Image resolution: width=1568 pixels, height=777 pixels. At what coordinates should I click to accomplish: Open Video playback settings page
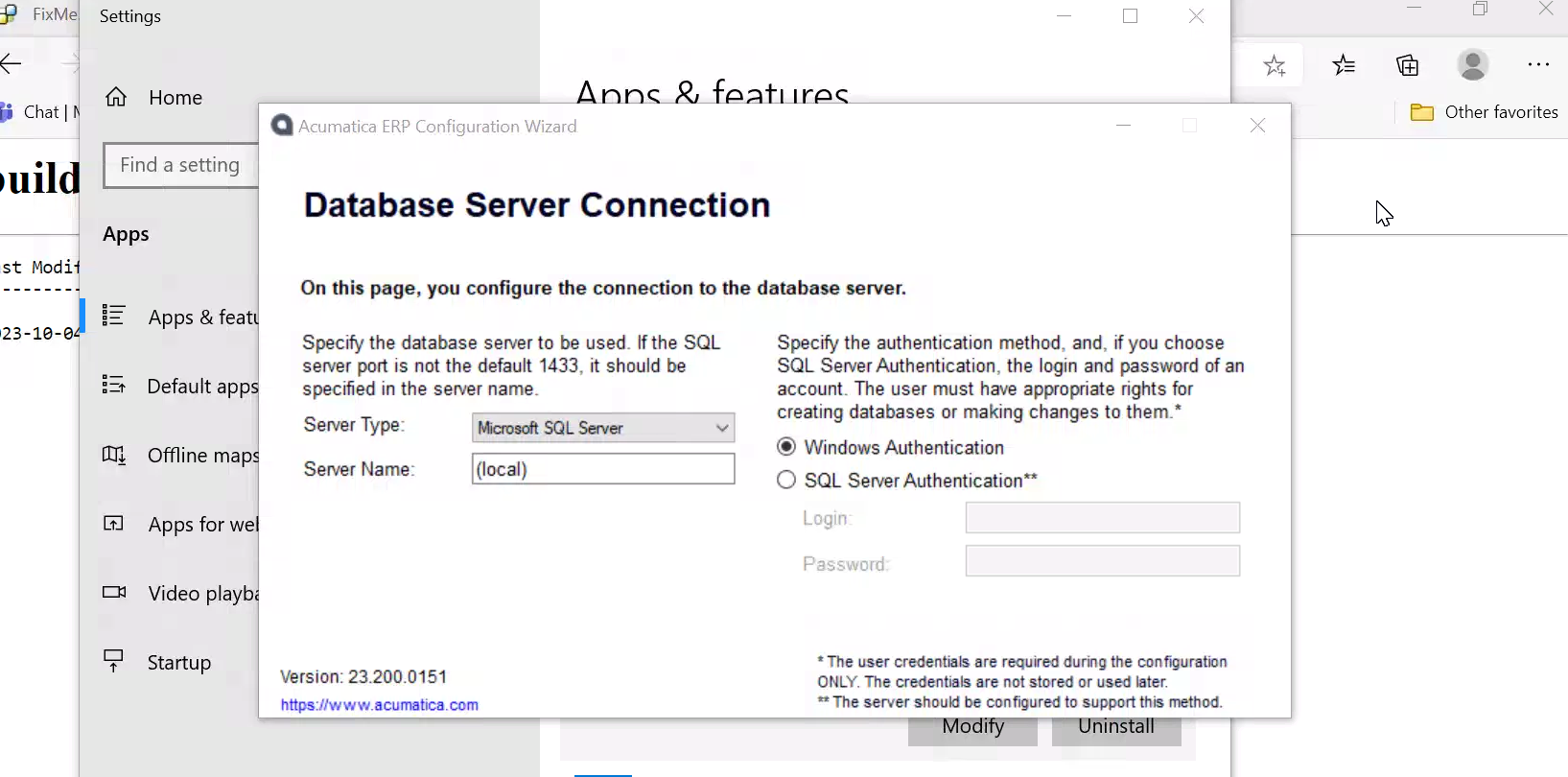pos(203,594)
